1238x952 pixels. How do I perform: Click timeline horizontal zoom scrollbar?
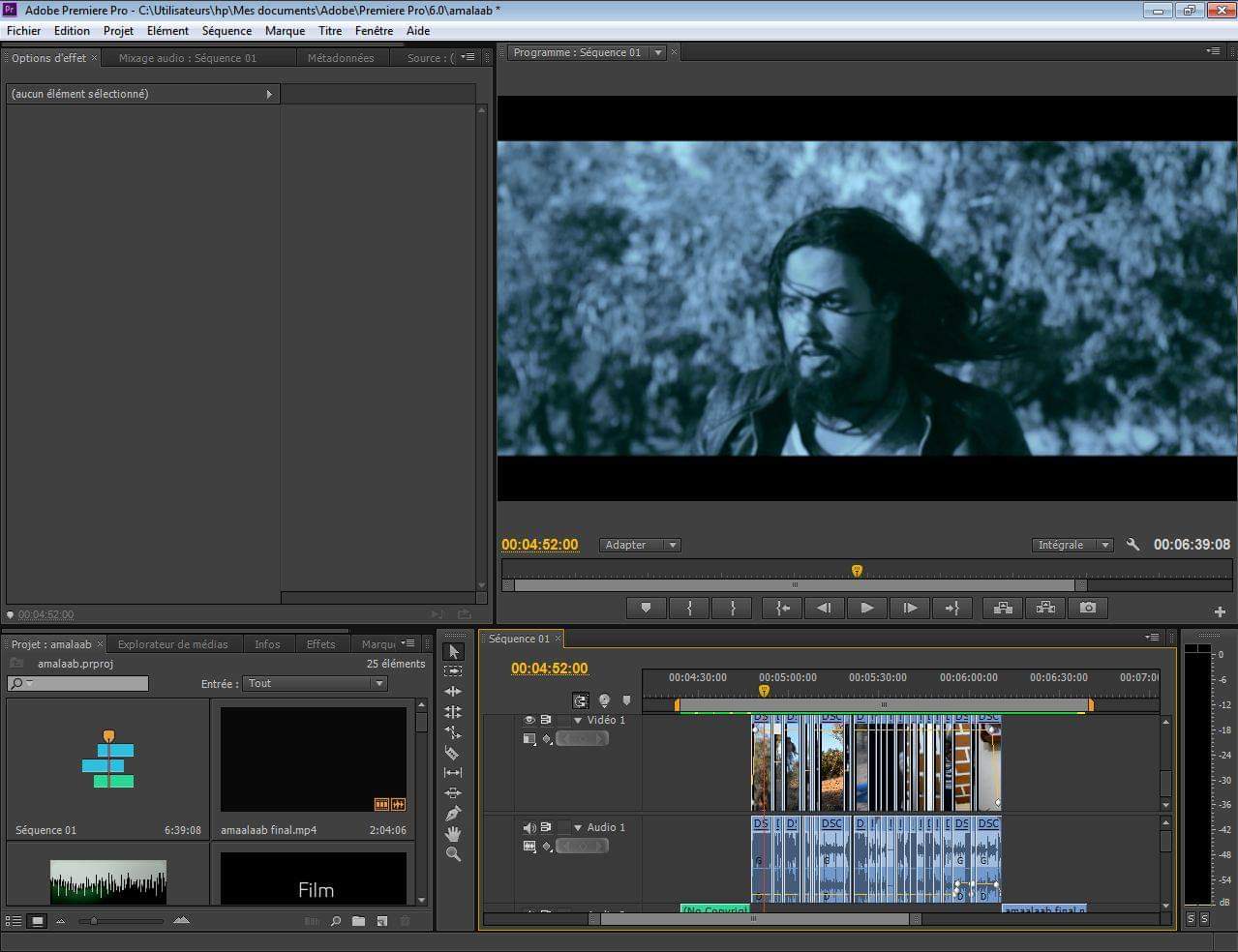[x=755, y=919]
